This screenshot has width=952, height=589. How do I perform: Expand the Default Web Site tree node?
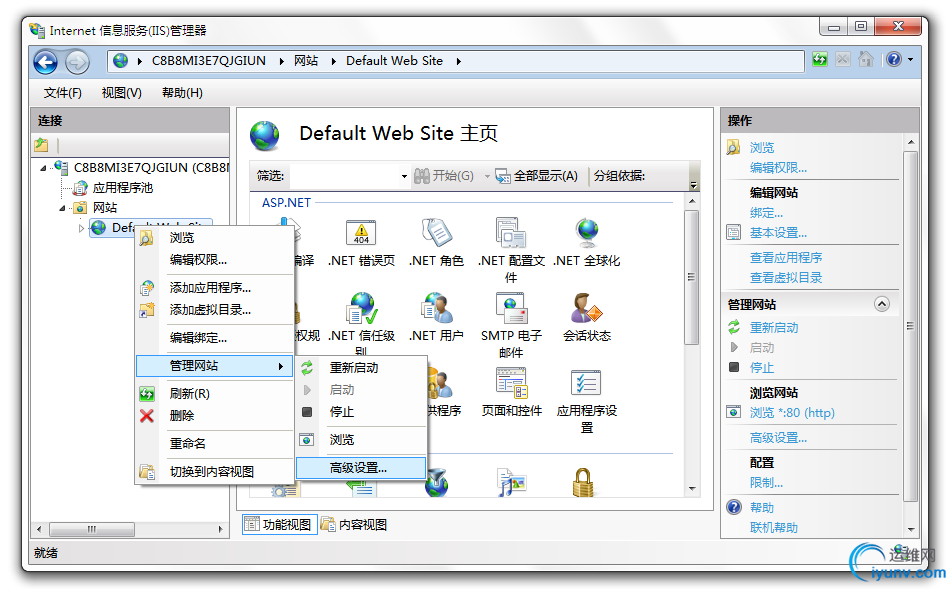(81, 228)
